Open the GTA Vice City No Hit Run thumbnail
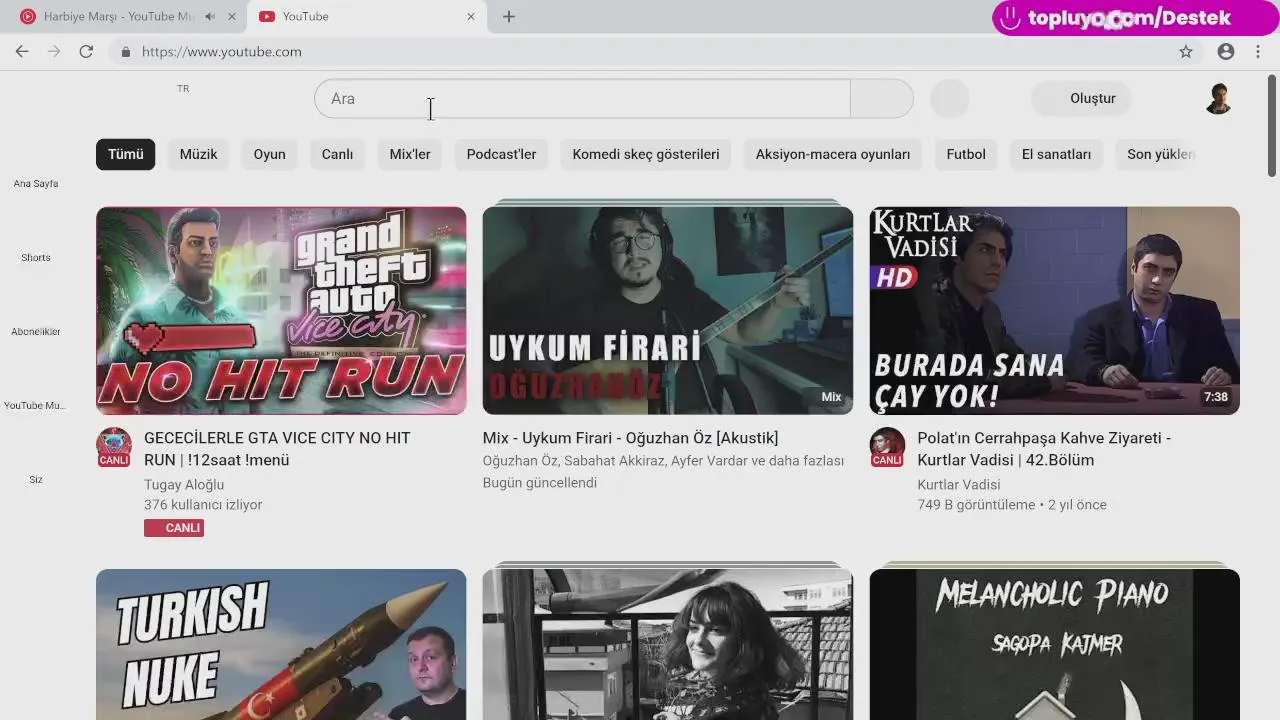This screenshot has height=720, width=1280. tap(281, 310)
